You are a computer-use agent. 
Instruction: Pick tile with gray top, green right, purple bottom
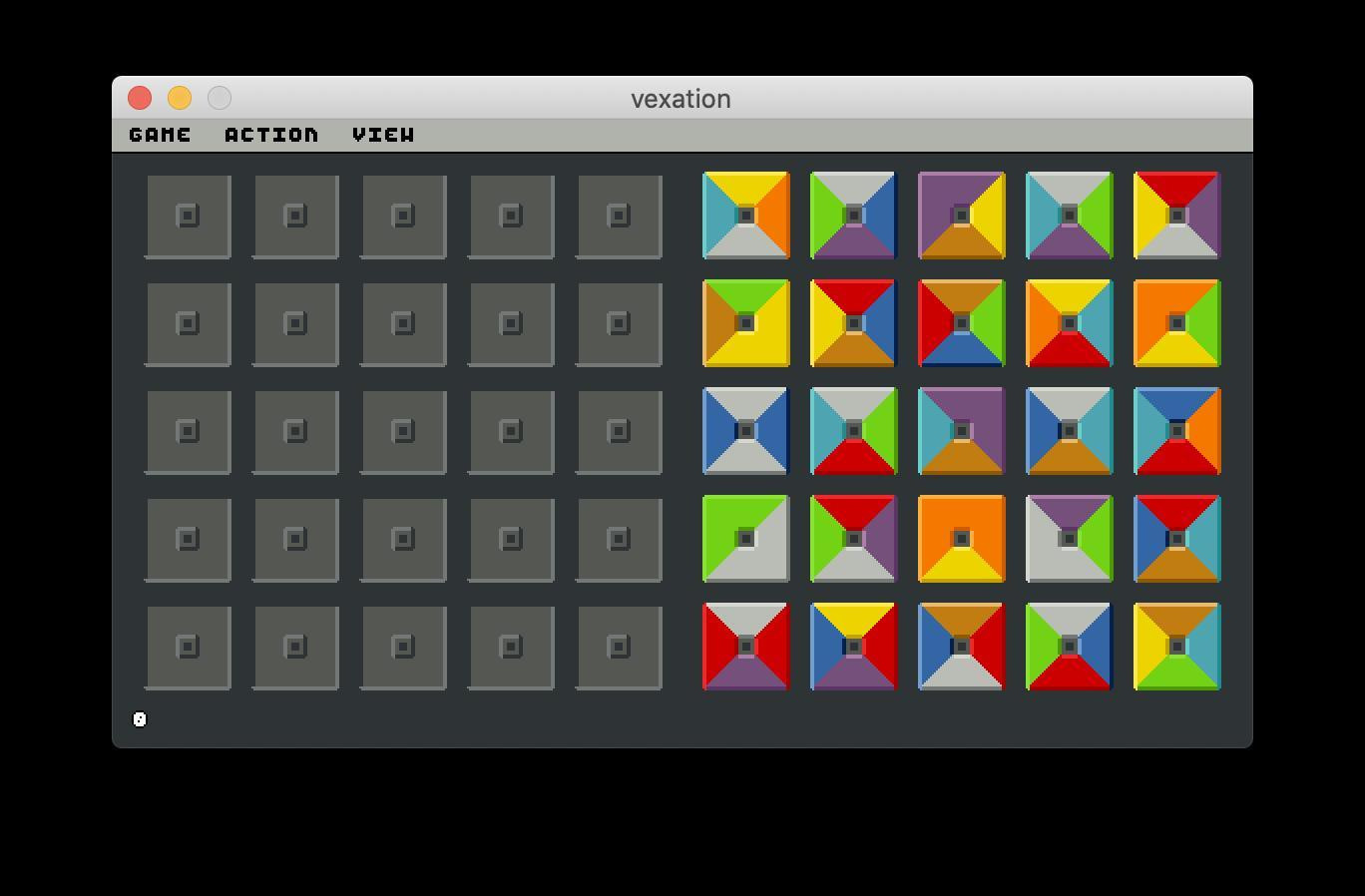pyautogui.click(x=1070, y=216)
